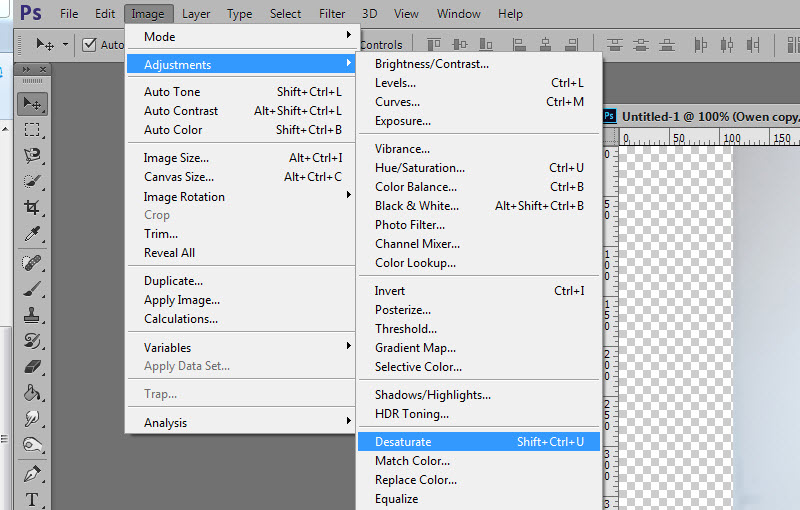
Task: Close the toolbox panel
Action: point(43,69)
